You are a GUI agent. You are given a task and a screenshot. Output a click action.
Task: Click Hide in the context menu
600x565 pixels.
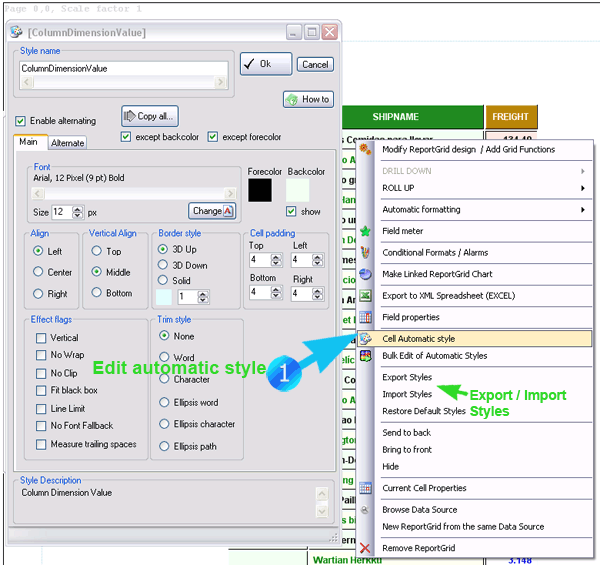pyautogui.click(x=391, y=467)
